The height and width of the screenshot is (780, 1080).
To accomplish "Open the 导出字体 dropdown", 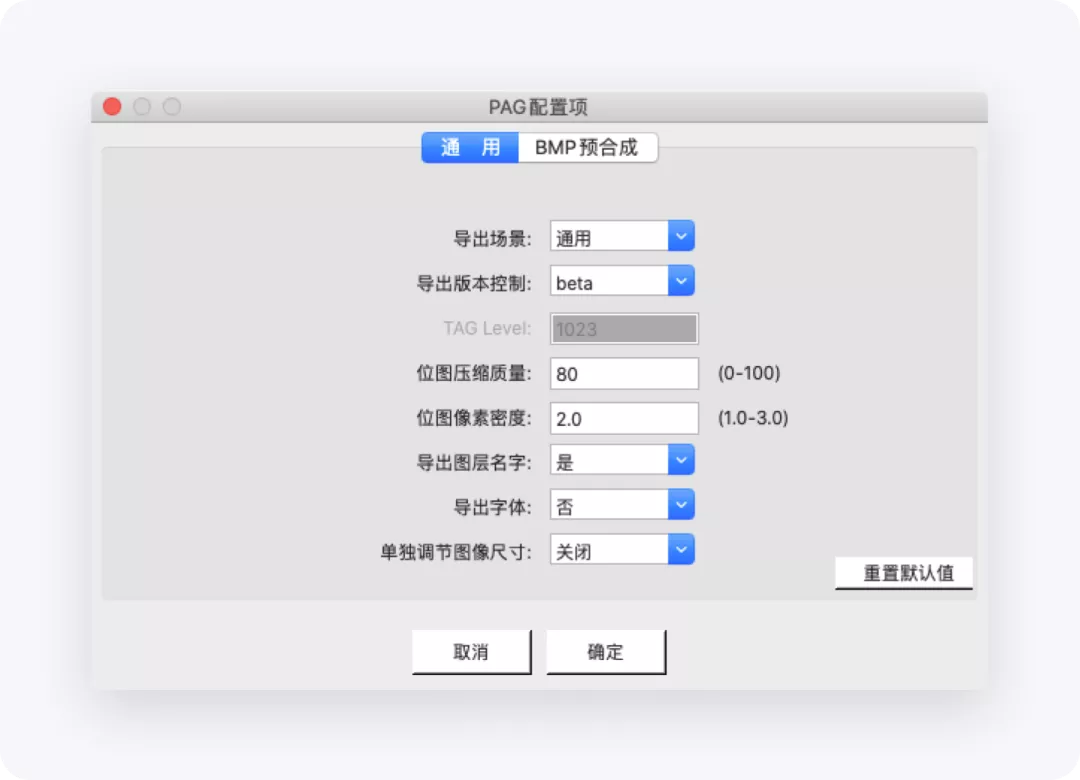I will [x=622, y=505].
